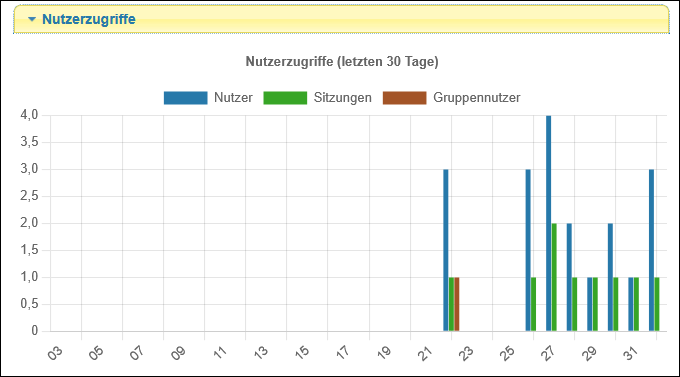This screenshot has width=680, height=377.
Task: Click x-axis label 03
Action: point(55,353)
